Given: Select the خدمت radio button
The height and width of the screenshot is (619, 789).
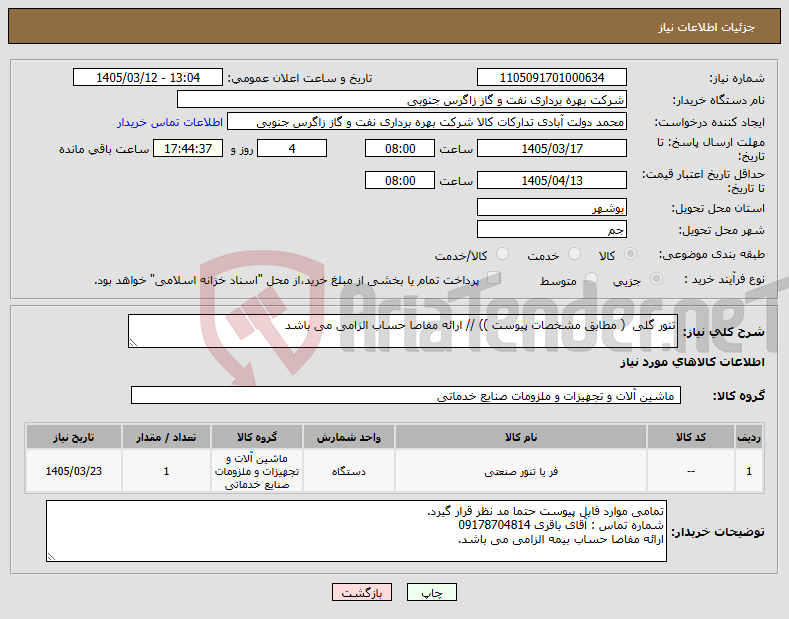Looking at the screenshot, I should tap(574, 254).
